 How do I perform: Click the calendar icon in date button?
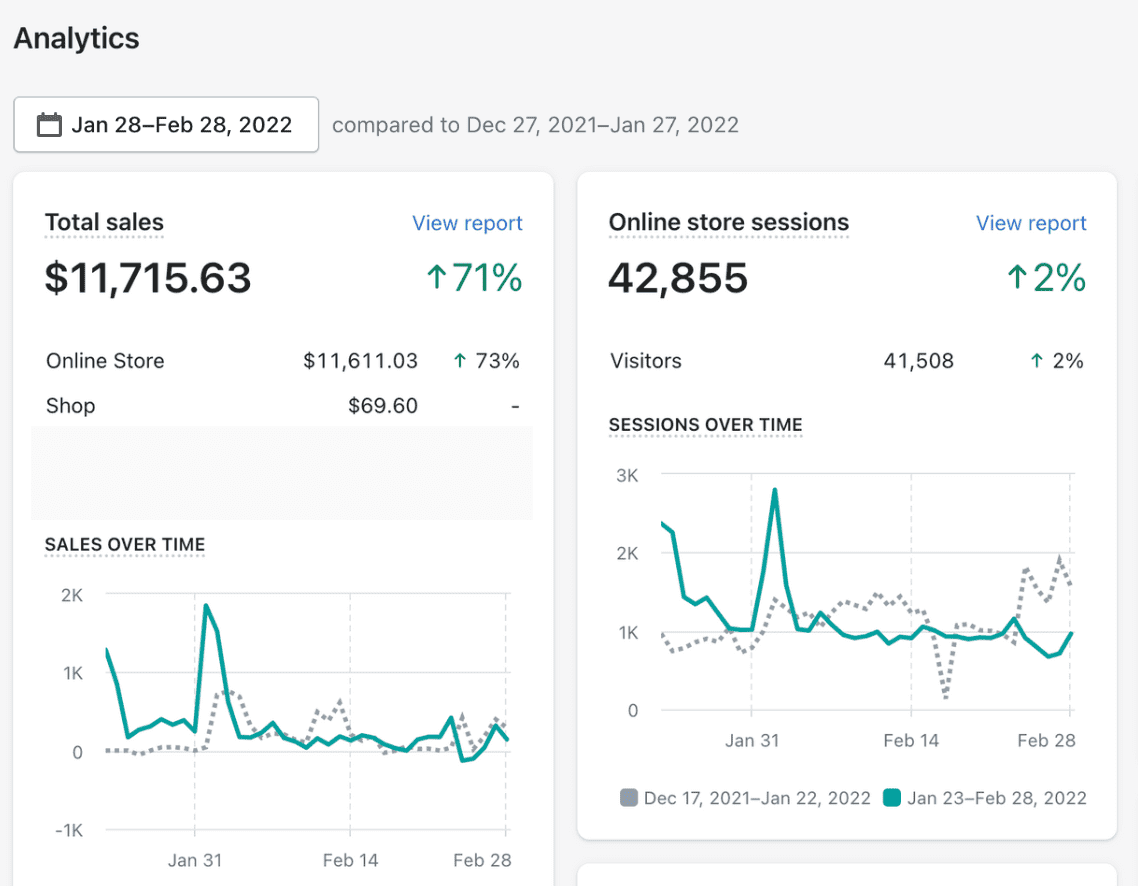coord(49,125)
